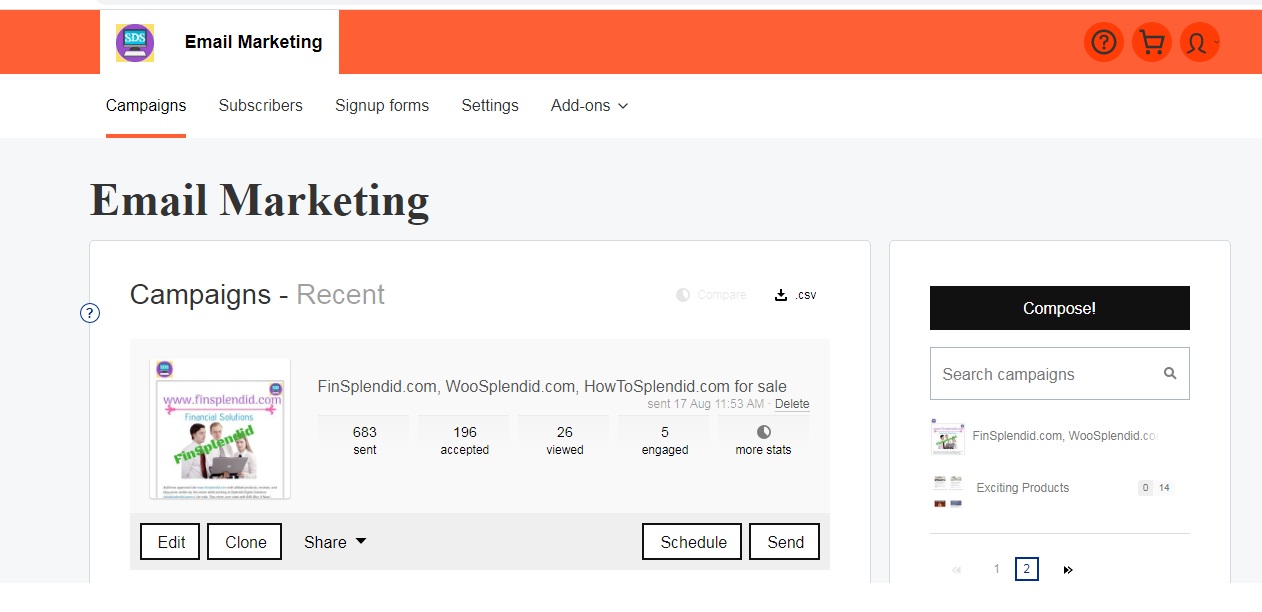Click the Compose! button
This screenshot has height=612, width=1262.
pos(1060,308)
